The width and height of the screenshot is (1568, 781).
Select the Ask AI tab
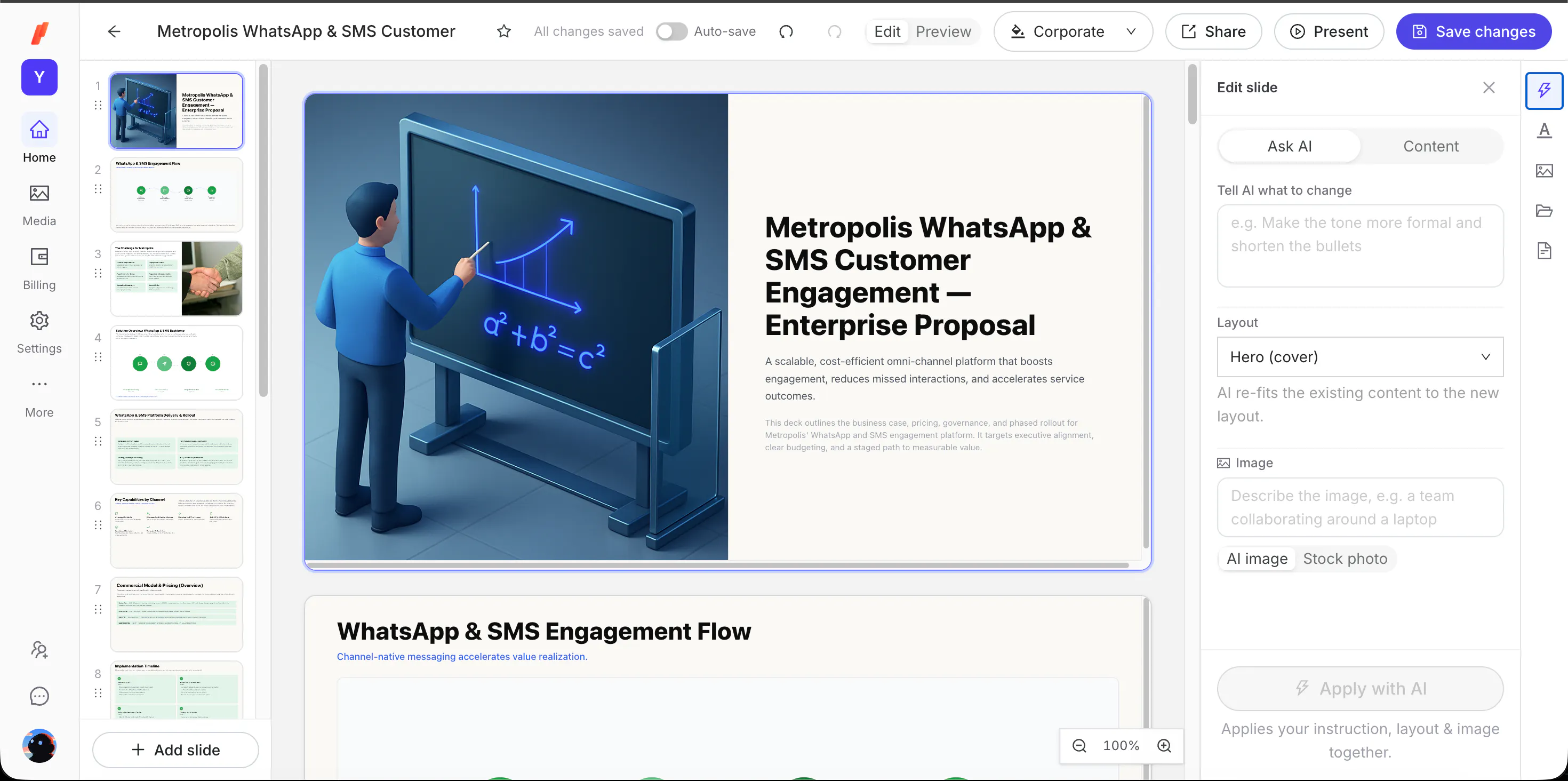click(x=1289, y=146)
